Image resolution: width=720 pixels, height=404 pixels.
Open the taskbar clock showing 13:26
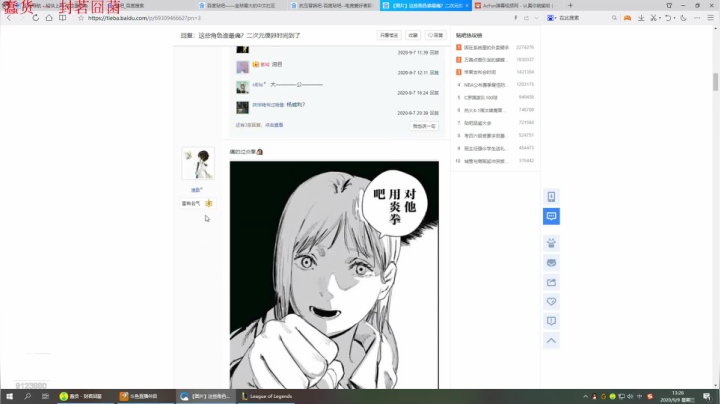click(677, 396)
